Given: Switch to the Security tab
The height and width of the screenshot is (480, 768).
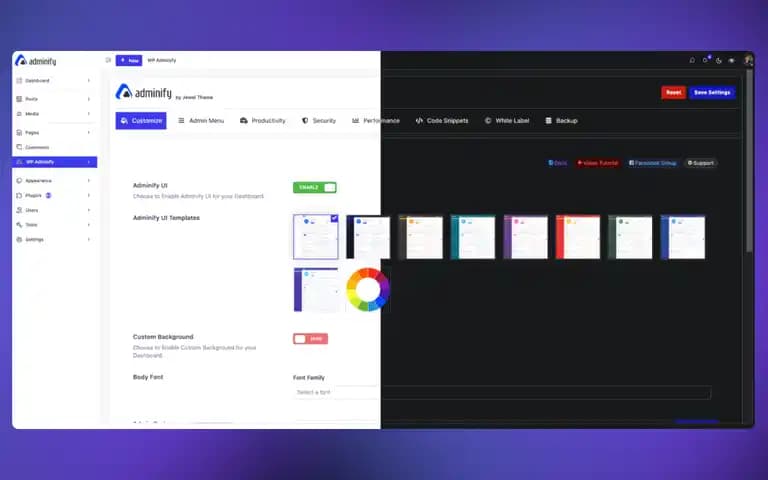Looking at the screenshot, I should pos(319,120).
